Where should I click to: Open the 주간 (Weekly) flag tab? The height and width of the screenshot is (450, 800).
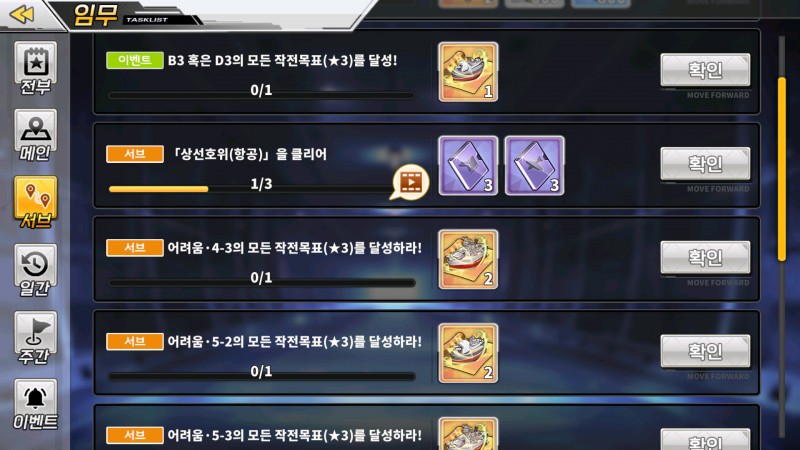(x=35, y=338)
